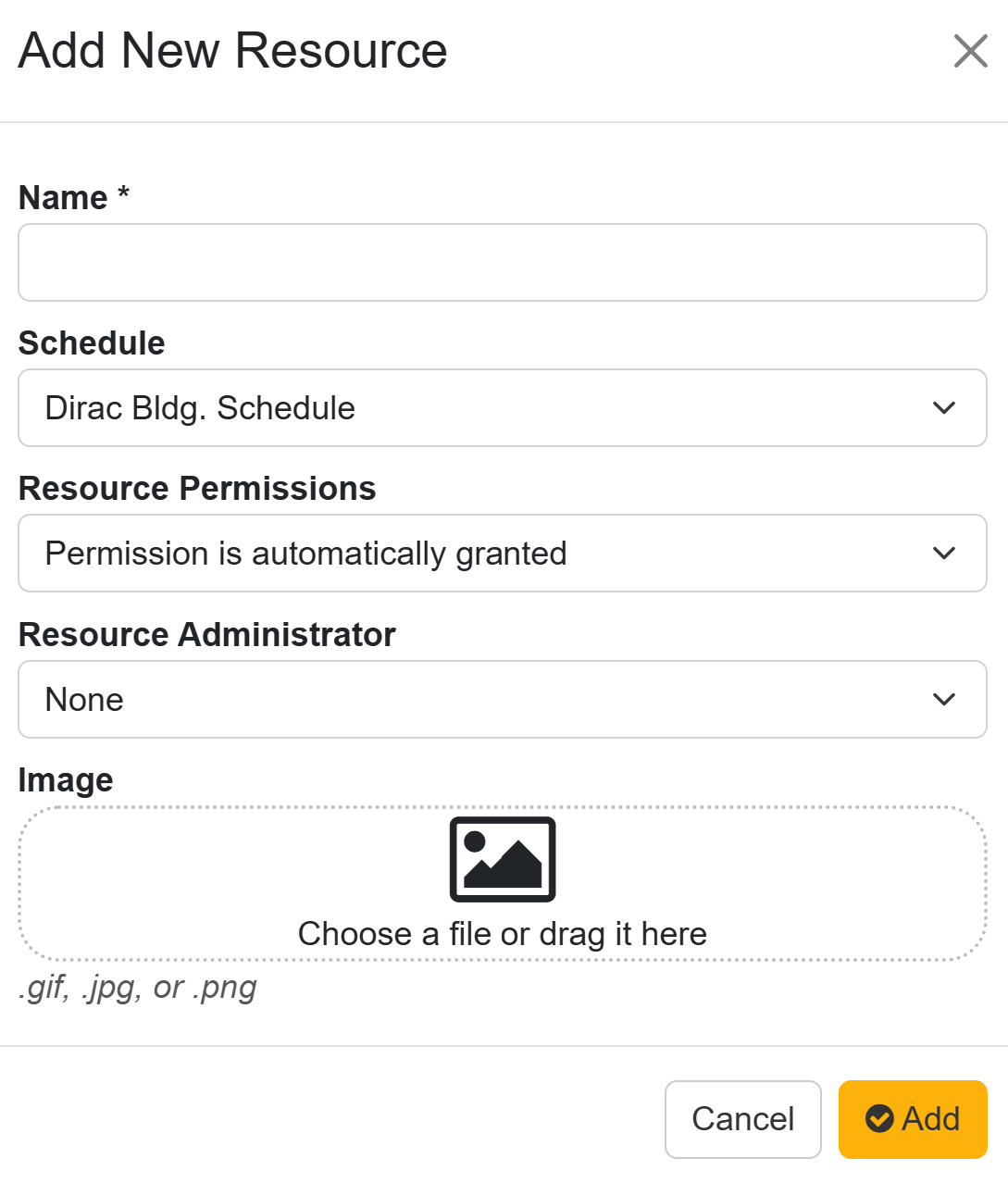This screenshot has width=1008, height=1183.
Task: Click the Resource Administrator chevron arrow
Action: pyautogui.click(x=944, y=700)
